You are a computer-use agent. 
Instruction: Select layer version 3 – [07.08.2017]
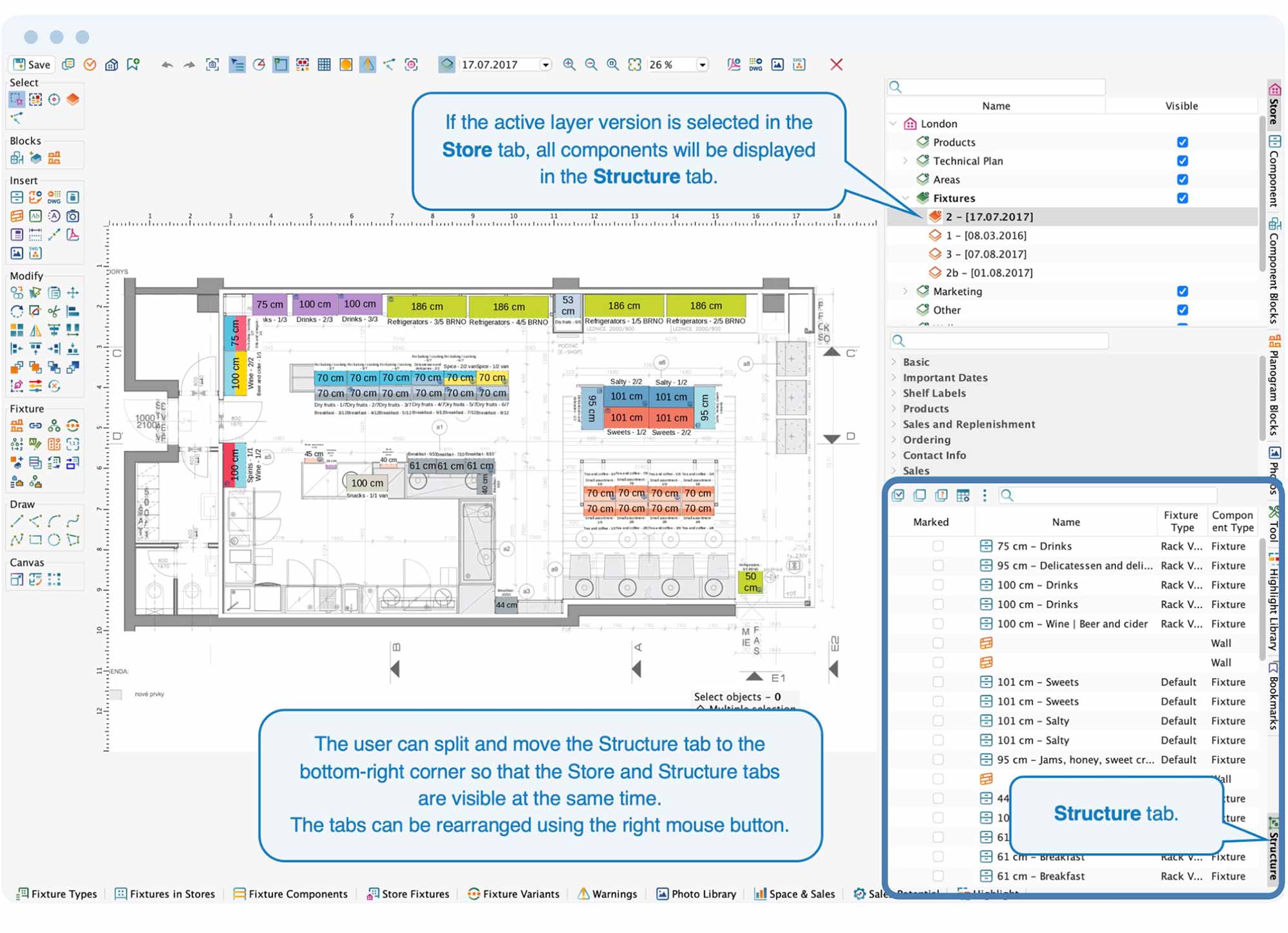point(986,255)
